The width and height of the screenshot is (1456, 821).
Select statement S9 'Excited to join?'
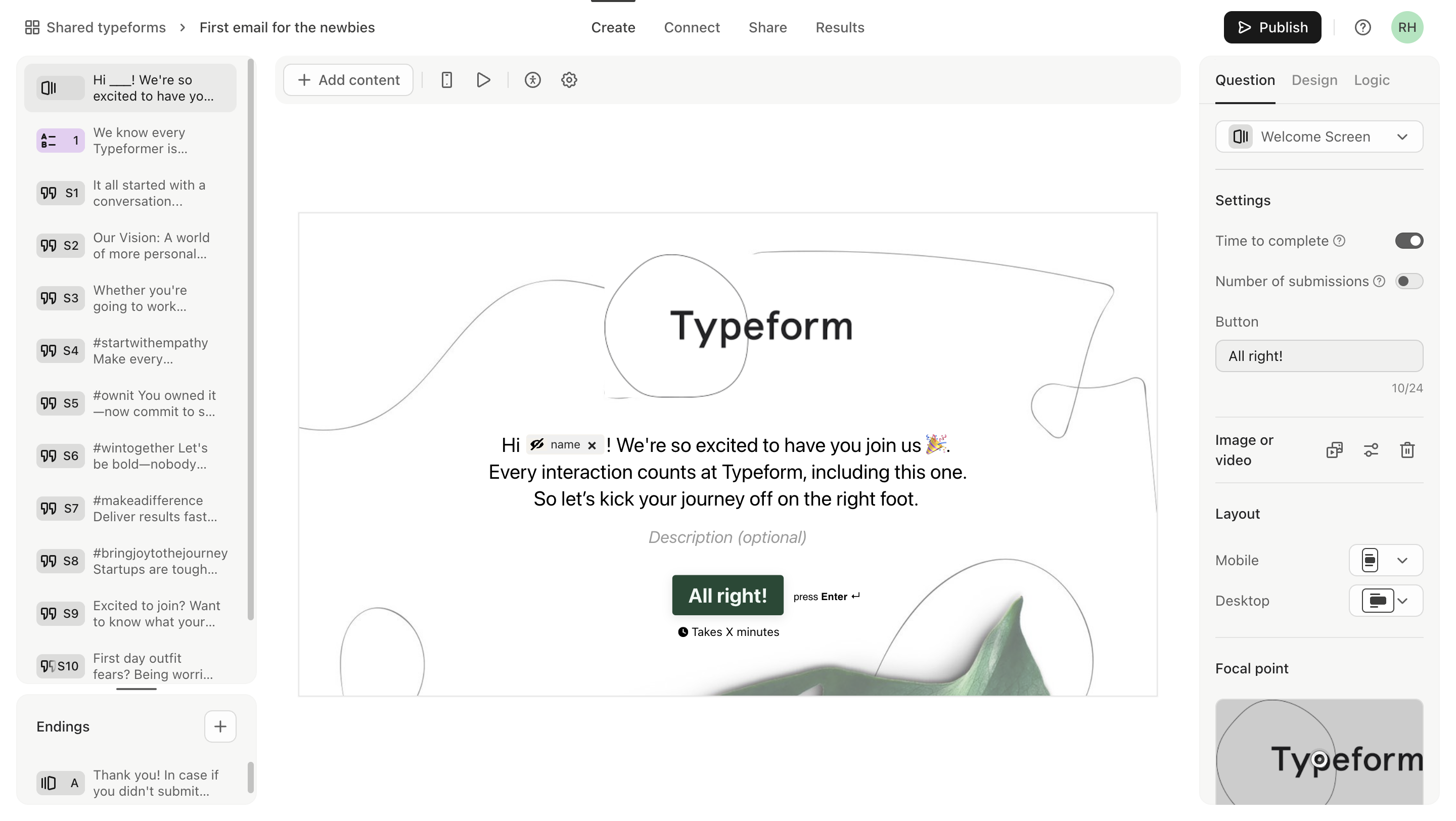(x=130, y=613)
